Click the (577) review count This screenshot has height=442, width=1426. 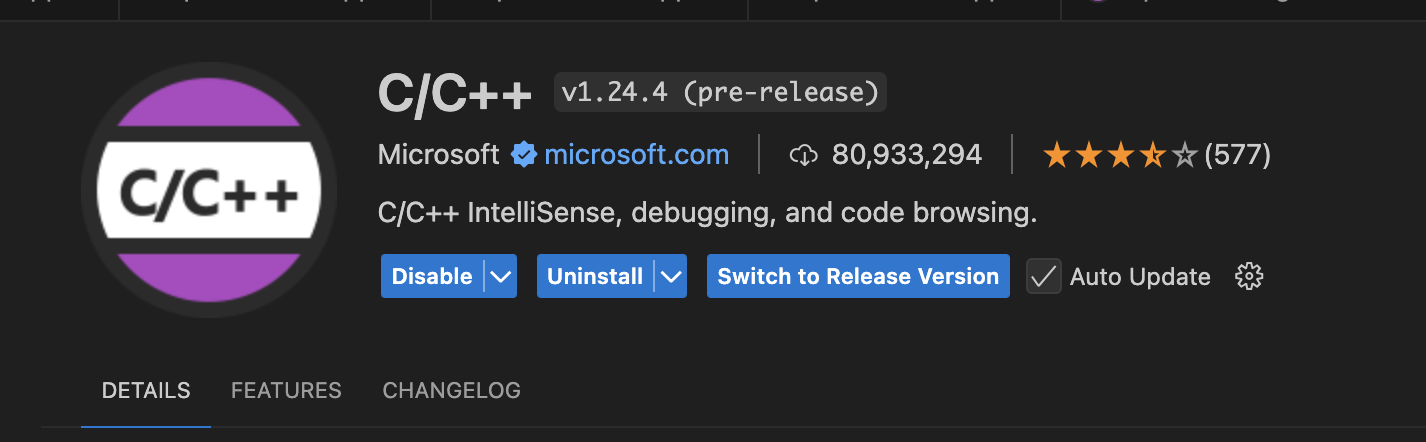pyautogui.click(x=1237, y=155)
